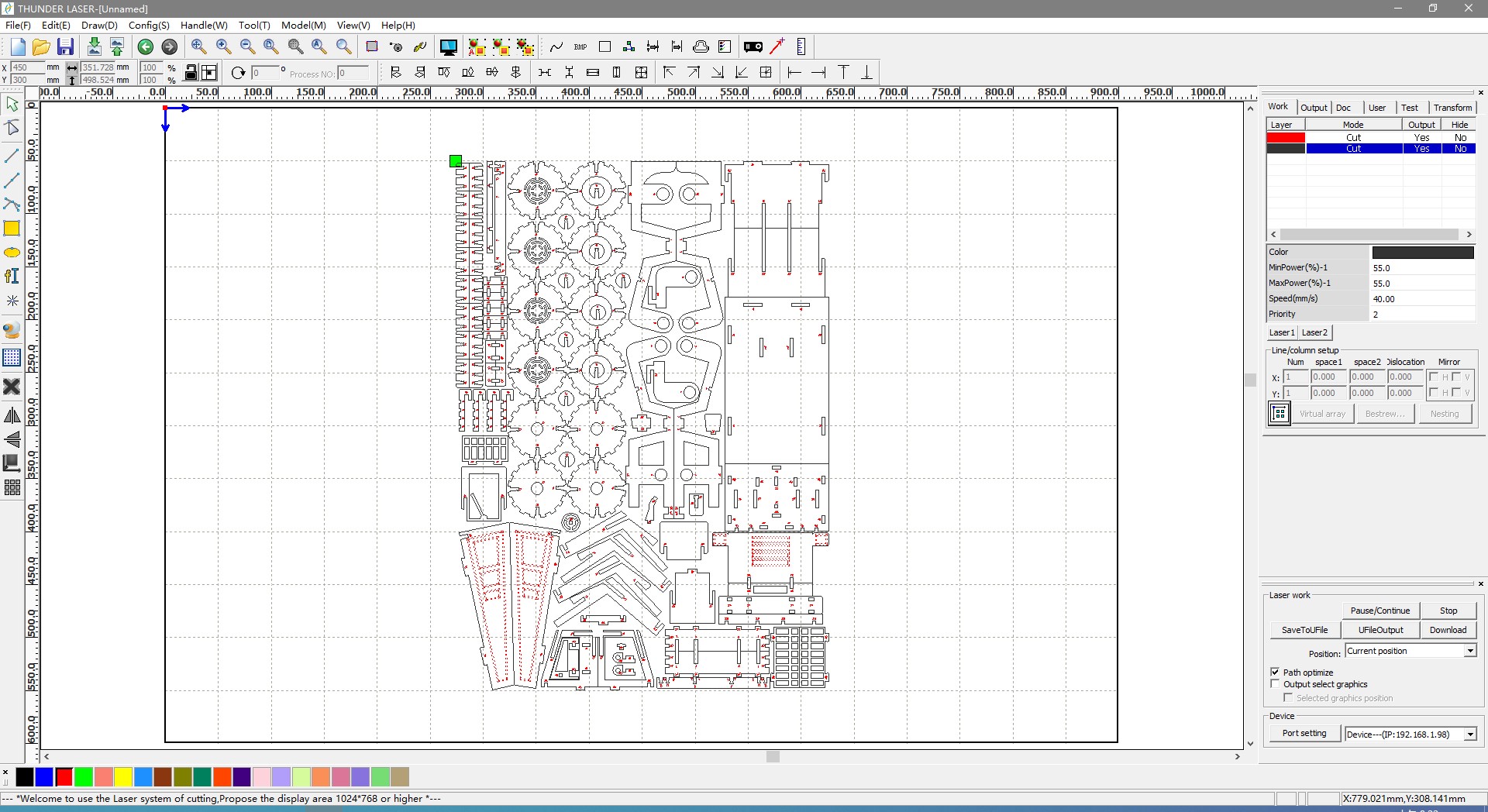1488x812 pixels.
Task: Open the Config menu
Action: tap(149, 25)
